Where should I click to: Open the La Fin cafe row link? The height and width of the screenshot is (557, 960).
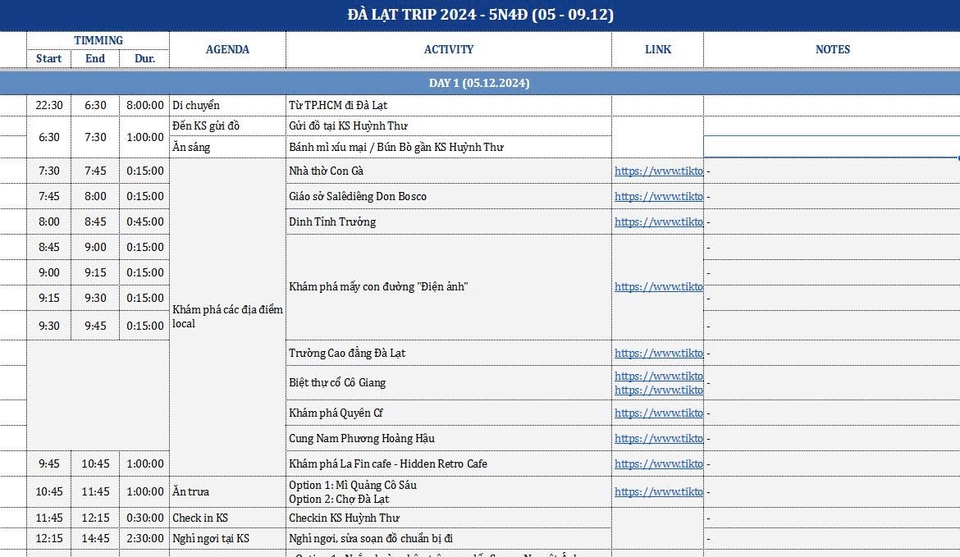(658, 464)
